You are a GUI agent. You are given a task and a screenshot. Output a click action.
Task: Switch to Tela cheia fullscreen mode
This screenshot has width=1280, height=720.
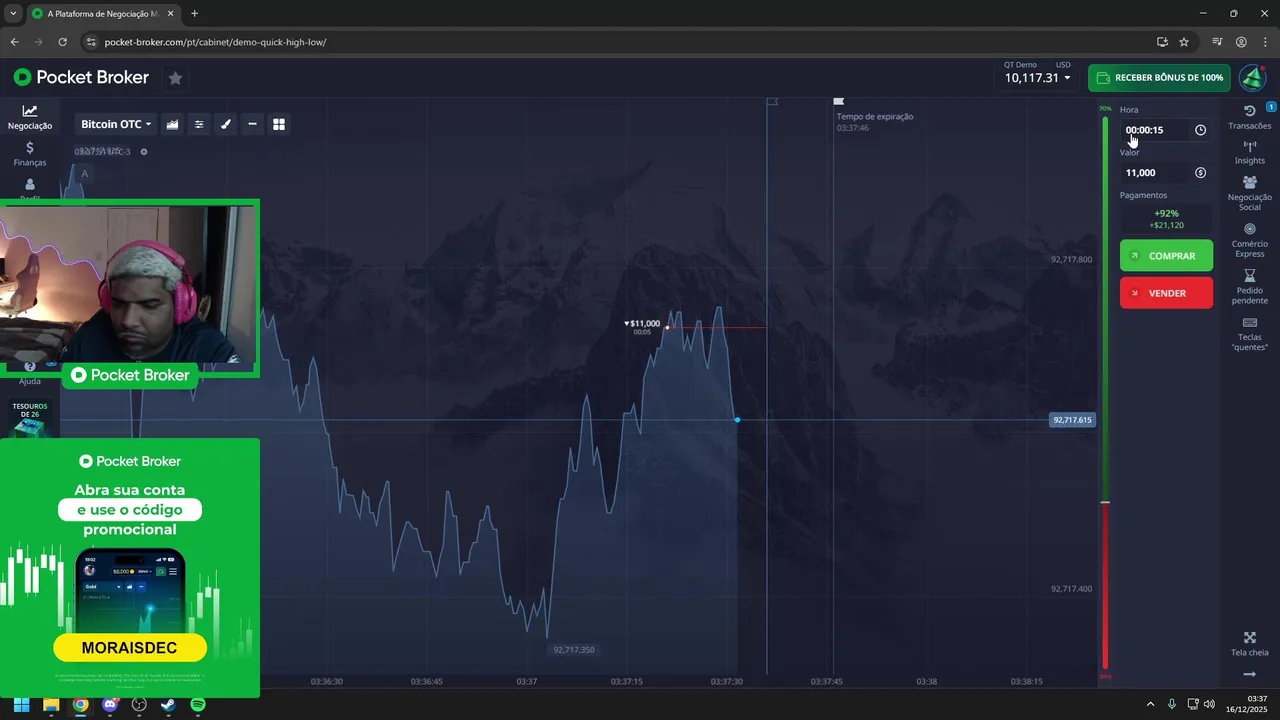point(1250,644)
